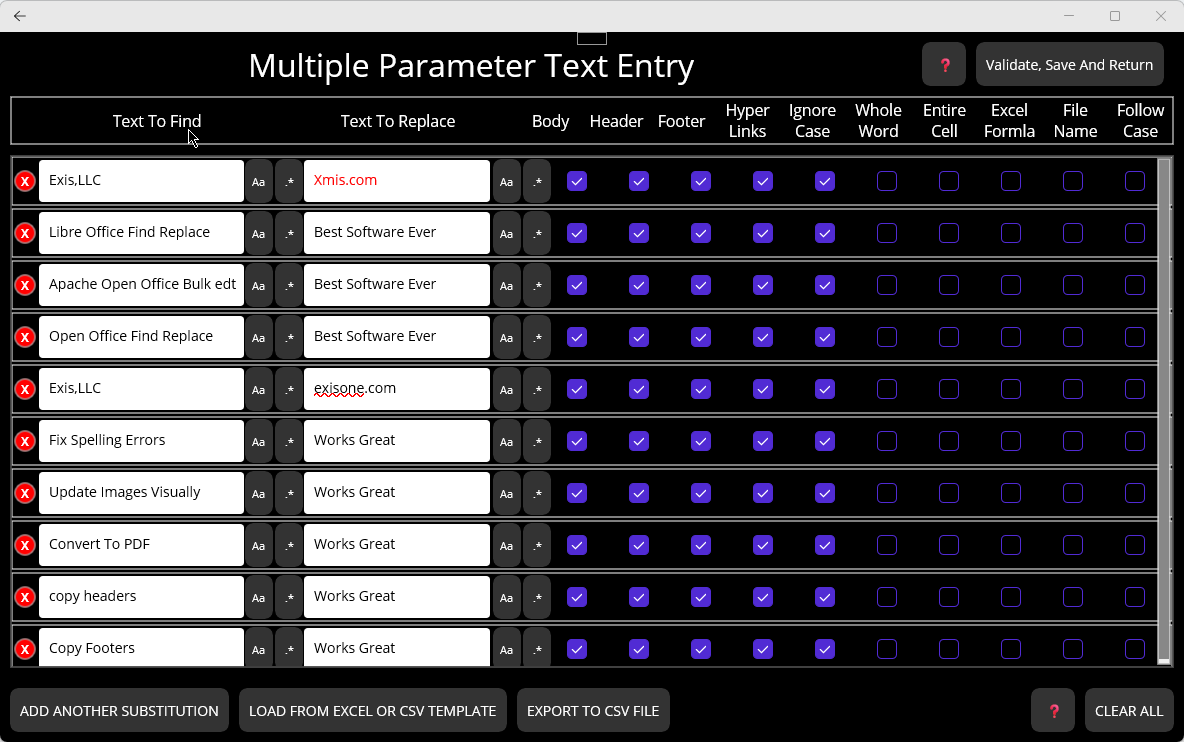1184x742 pixels.
Task: Click the vertical scrollbar on the right
Action: (x=1164, y=400)
